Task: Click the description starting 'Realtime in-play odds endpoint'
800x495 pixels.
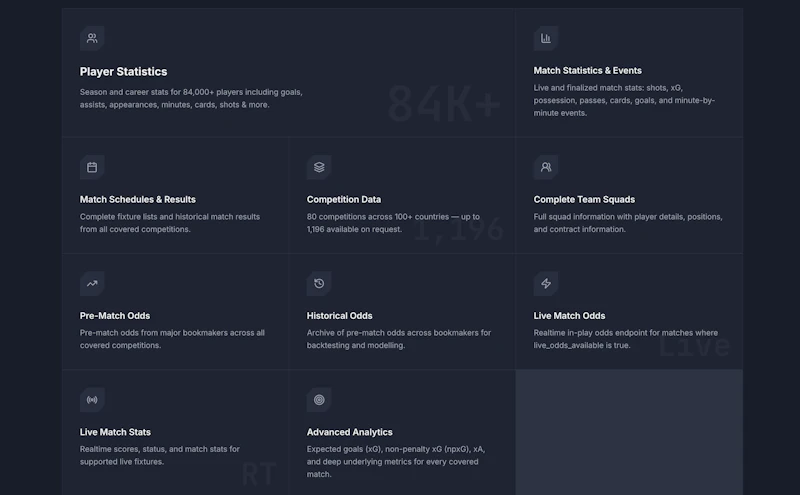Action: click(626, 339)
